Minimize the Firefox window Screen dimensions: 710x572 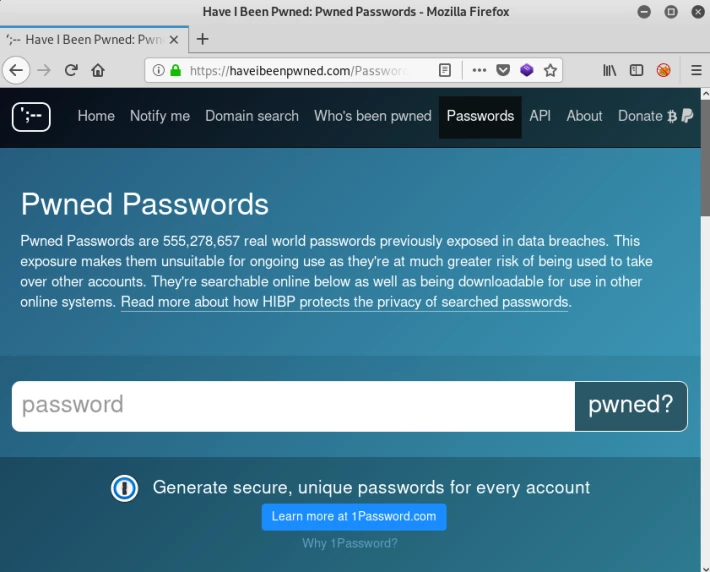[x=644, y=11]
